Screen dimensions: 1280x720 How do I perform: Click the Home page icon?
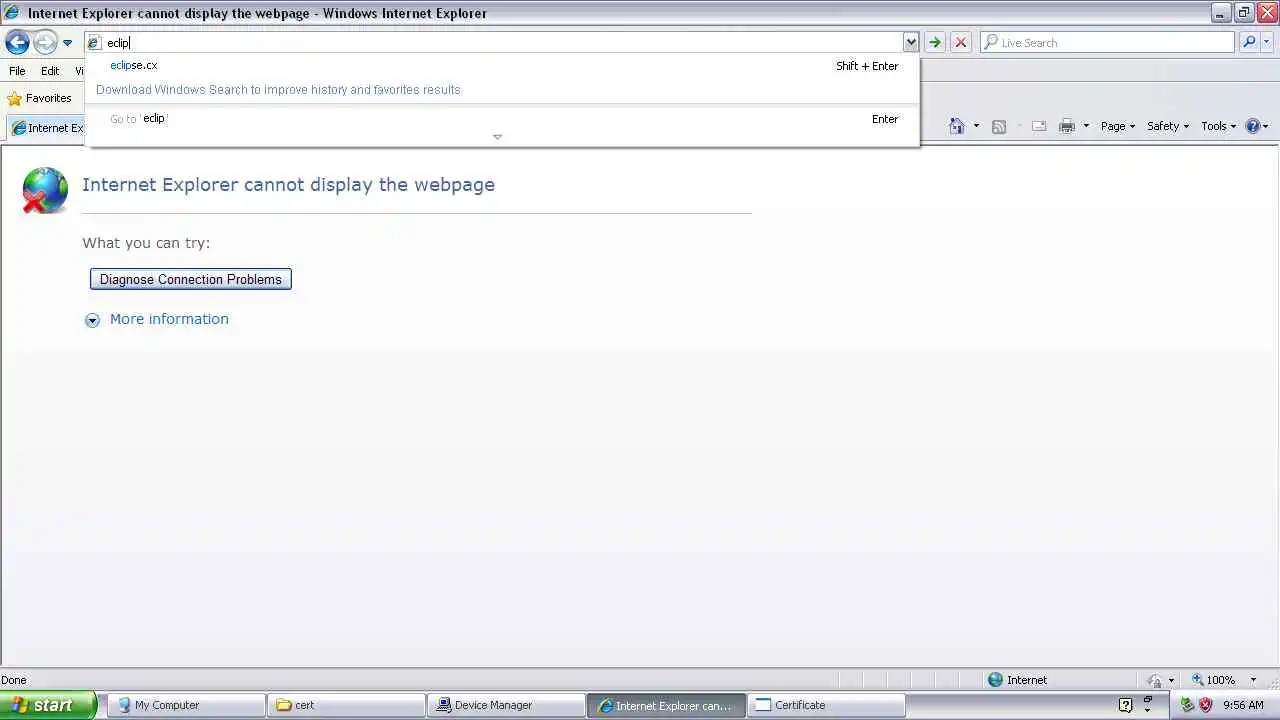(x=957, y=126)
